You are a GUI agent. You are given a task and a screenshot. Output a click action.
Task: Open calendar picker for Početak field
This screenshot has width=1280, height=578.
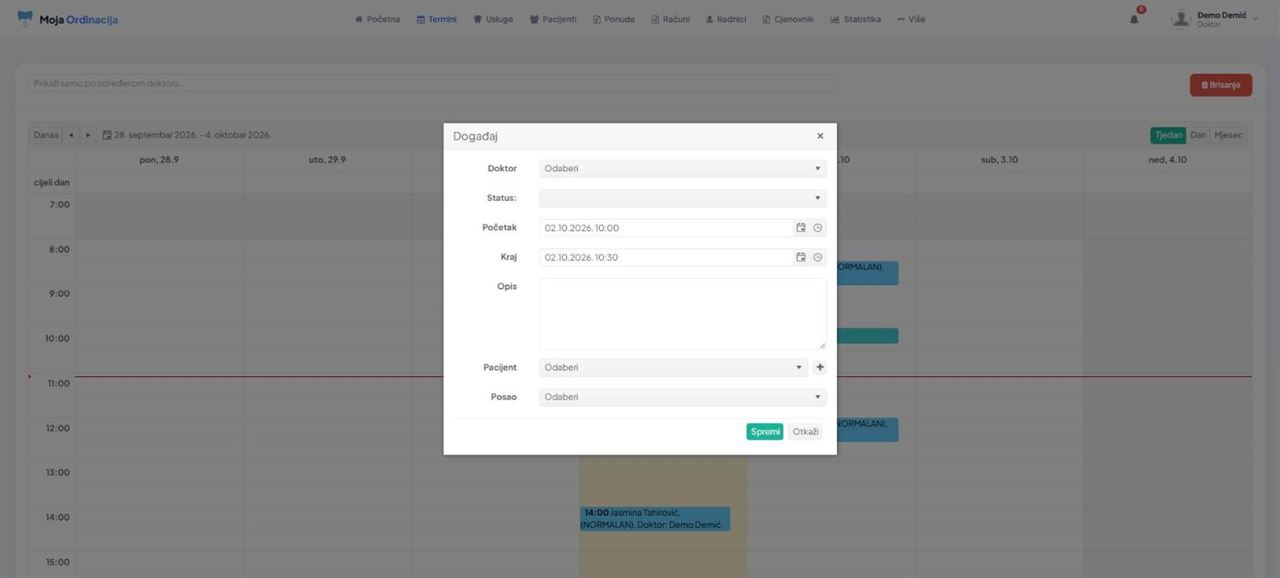800,228
